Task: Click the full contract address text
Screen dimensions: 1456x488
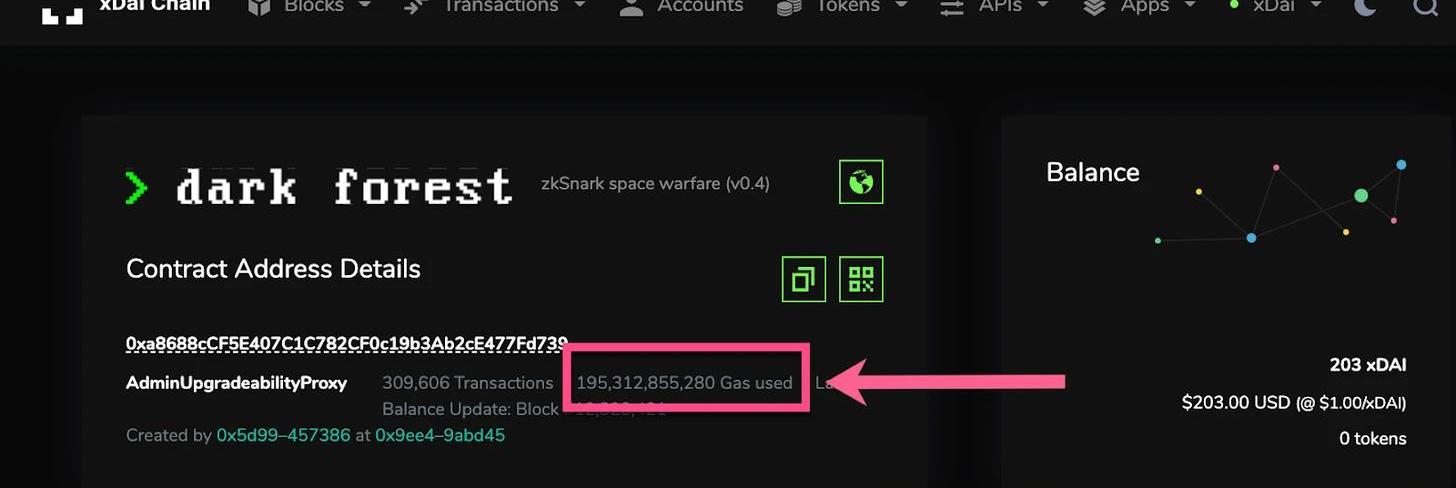Action: pos(347,343)
